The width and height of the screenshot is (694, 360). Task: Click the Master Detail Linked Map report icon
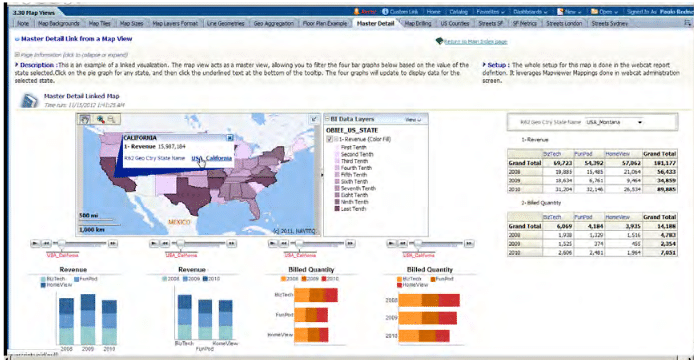pos(29,101)
